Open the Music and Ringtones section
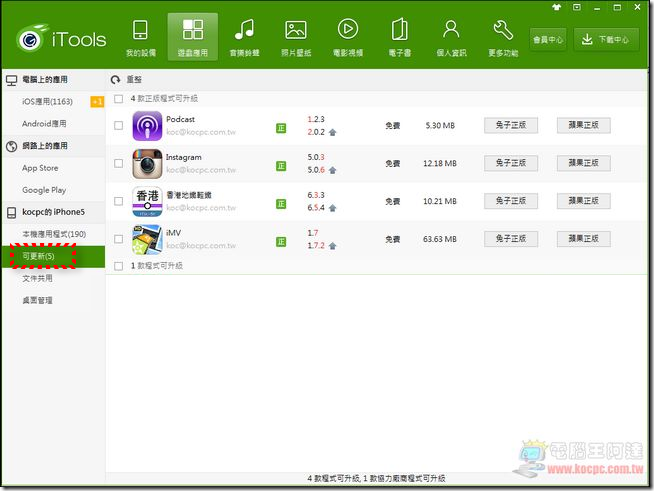This screenshot has height=491, width=654. (244, 37)
